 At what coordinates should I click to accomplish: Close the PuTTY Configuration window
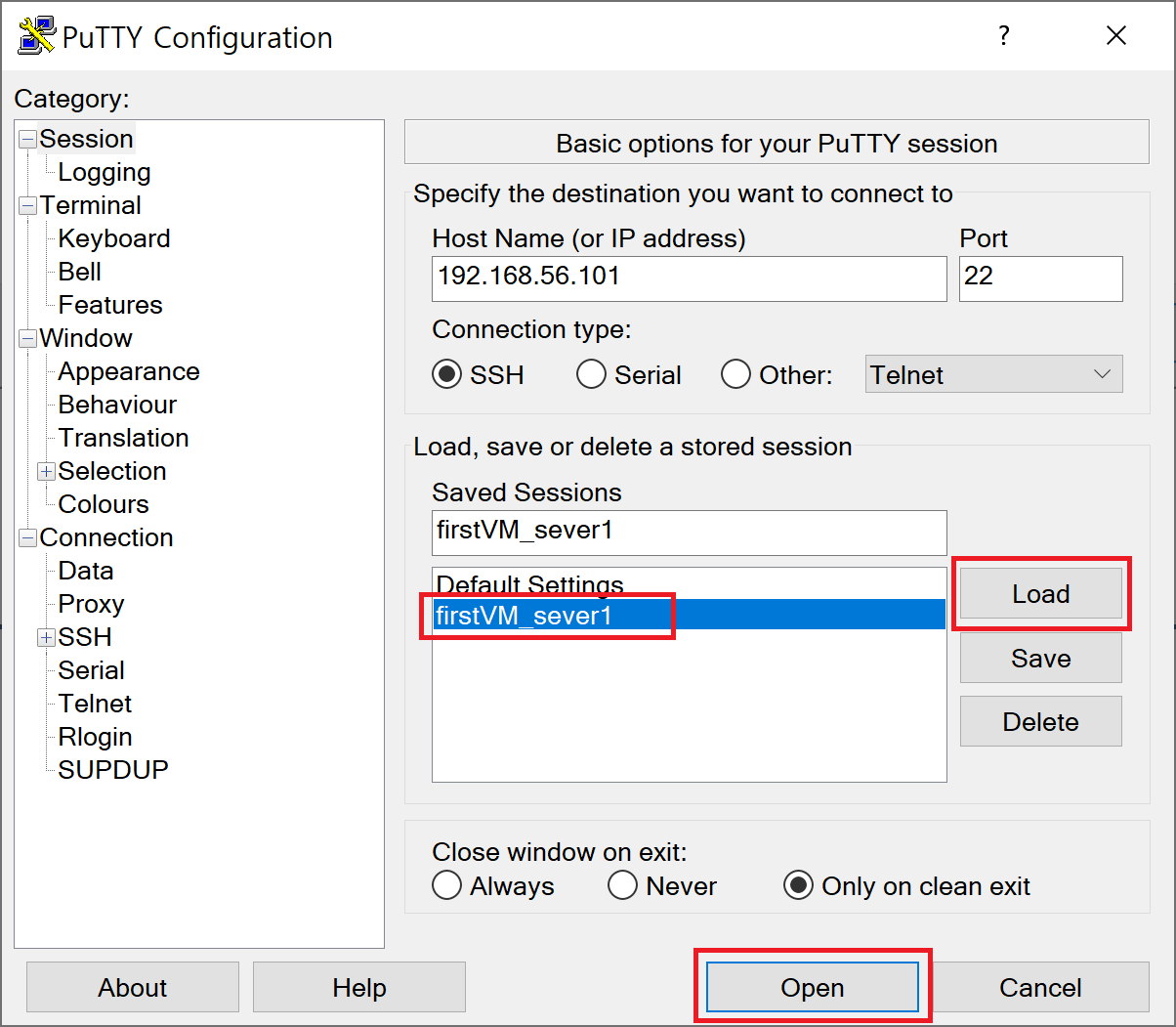pos(1116,36)
